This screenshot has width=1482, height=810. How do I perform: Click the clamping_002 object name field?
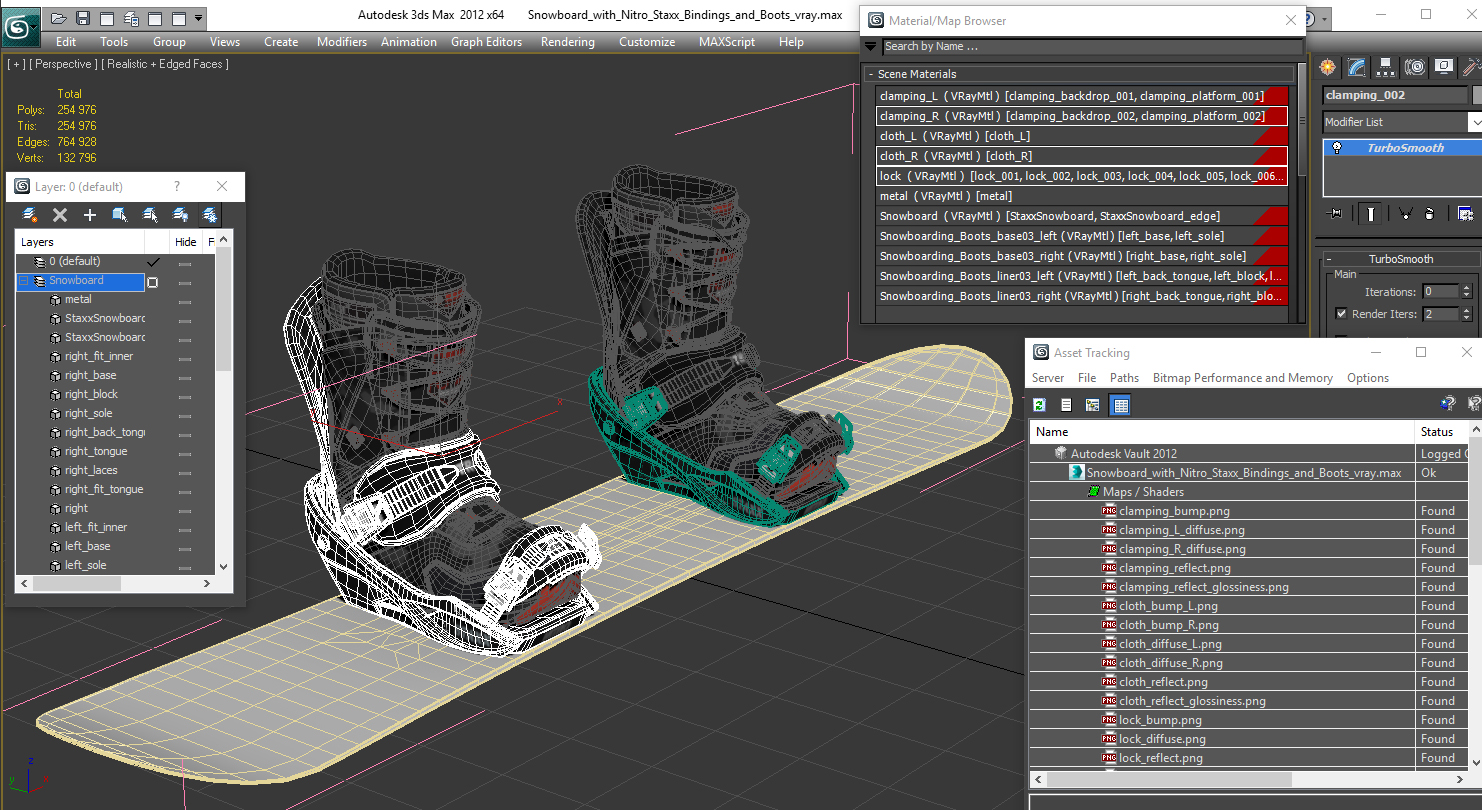[x=1395, y=95]
